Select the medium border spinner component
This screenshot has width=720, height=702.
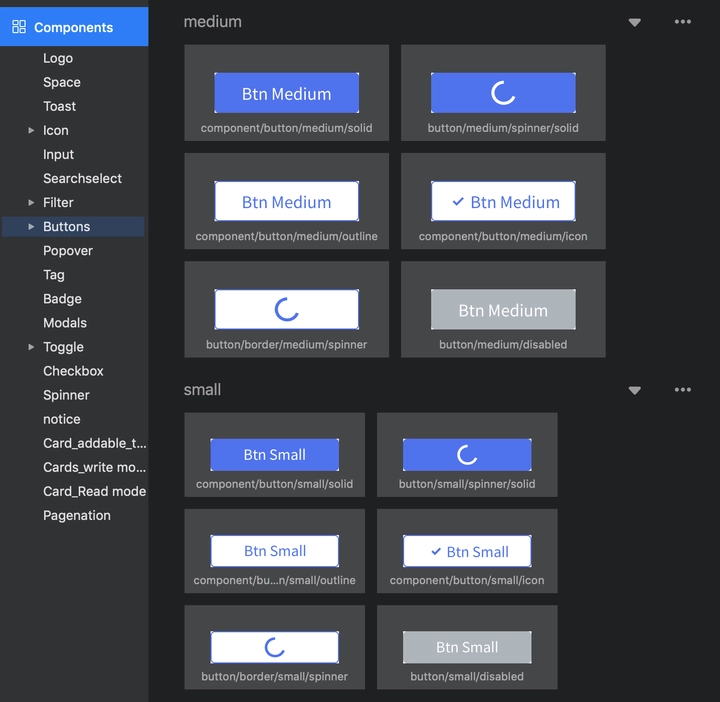(287, 309)
